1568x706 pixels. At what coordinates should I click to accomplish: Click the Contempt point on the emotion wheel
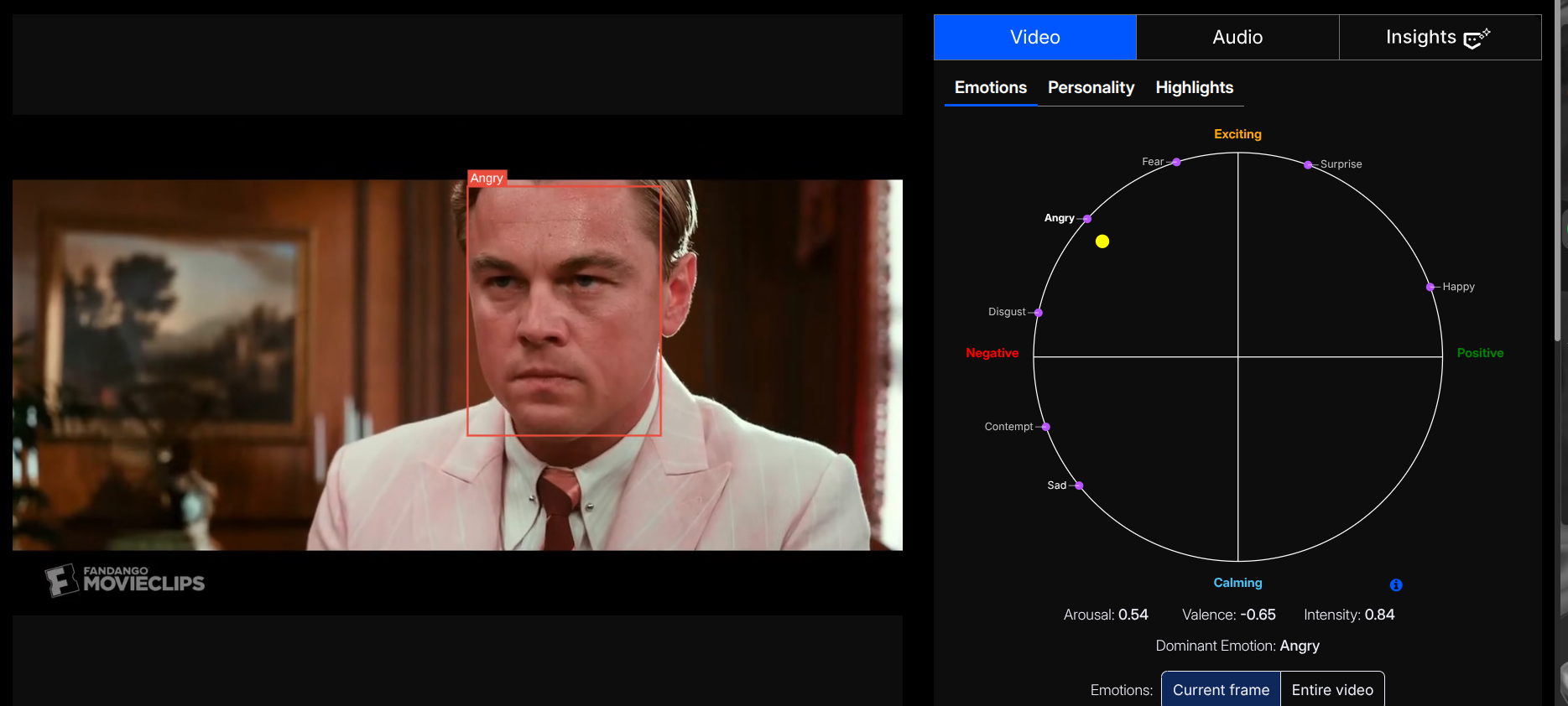click(1046, 427)
